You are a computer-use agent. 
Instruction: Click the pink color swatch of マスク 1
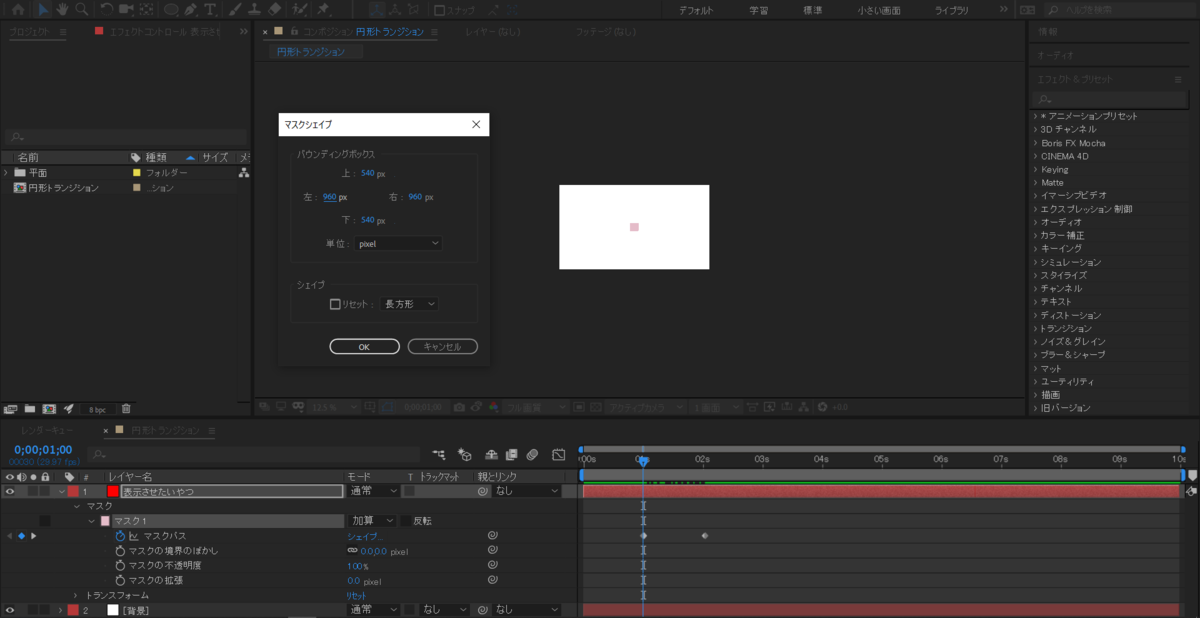105,521
